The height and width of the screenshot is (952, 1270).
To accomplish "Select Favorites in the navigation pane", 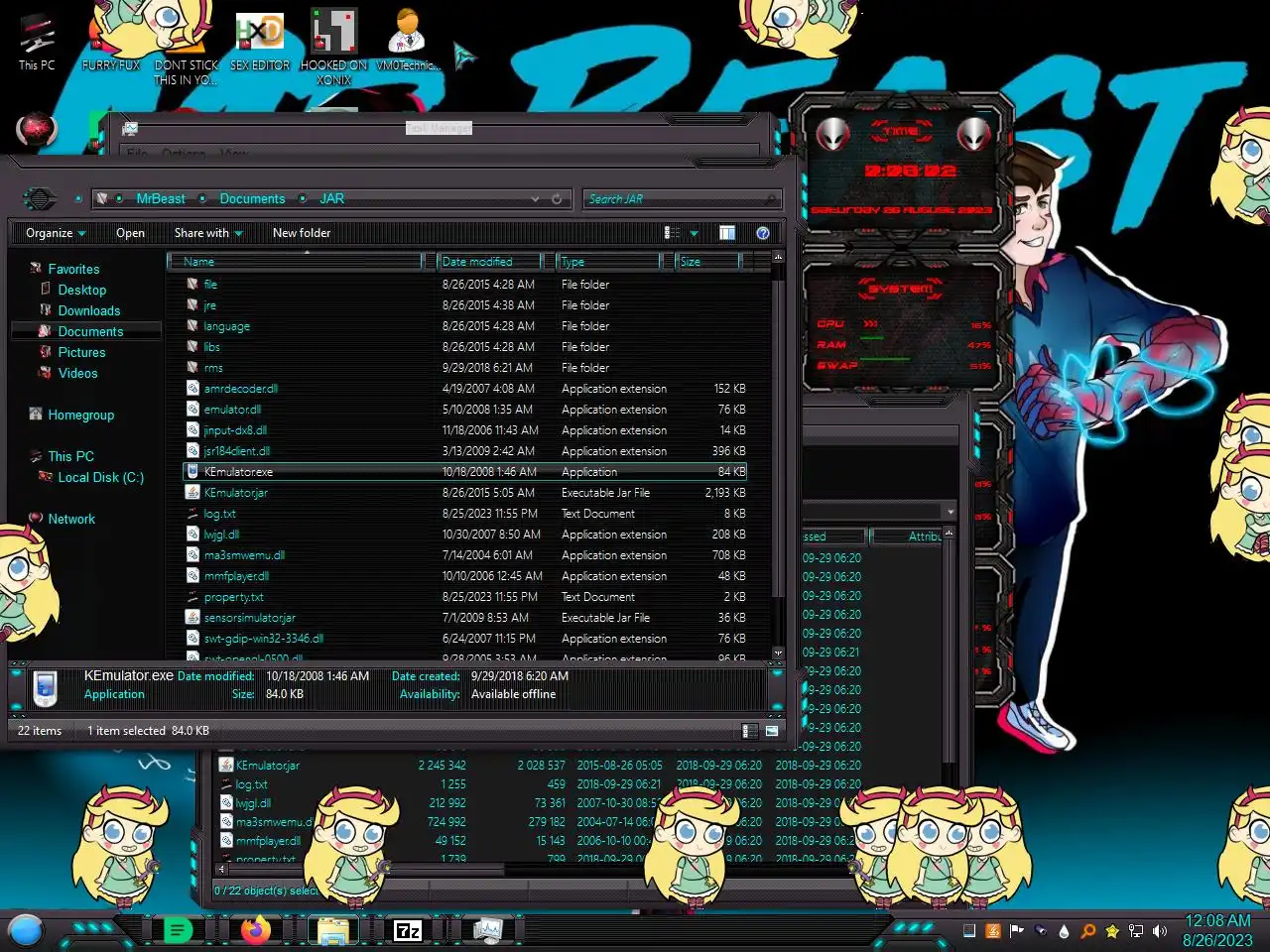I will (x=73, y=269).
